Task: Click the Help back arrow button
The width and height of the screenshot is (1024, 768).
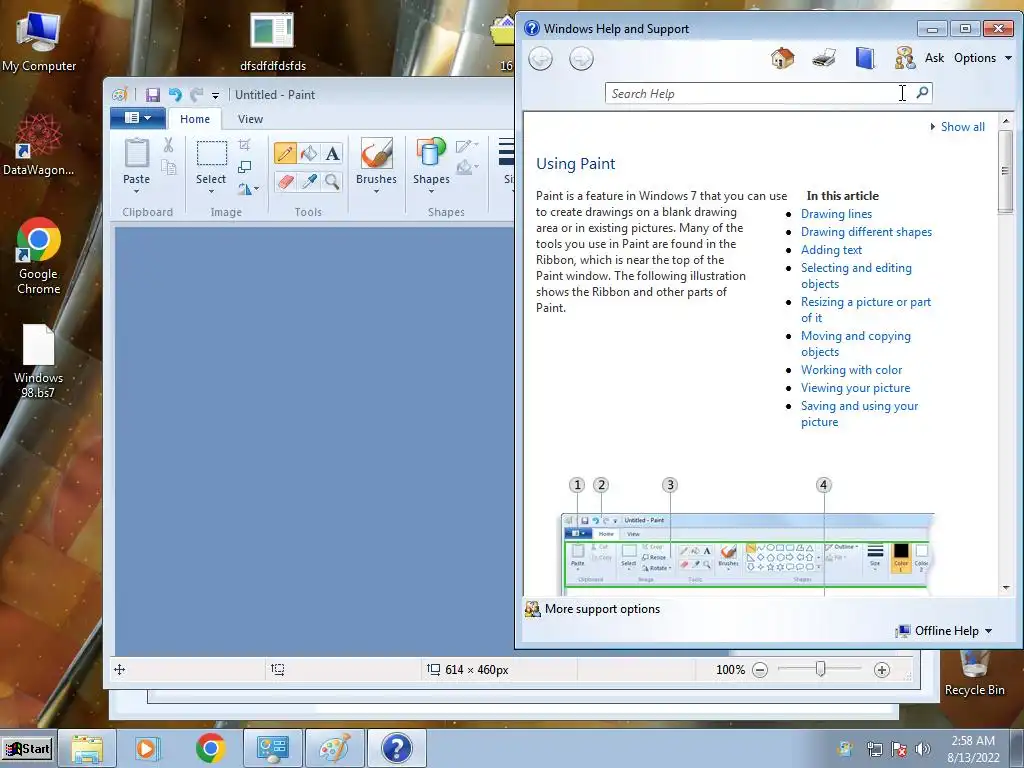Action: (540, 59)
